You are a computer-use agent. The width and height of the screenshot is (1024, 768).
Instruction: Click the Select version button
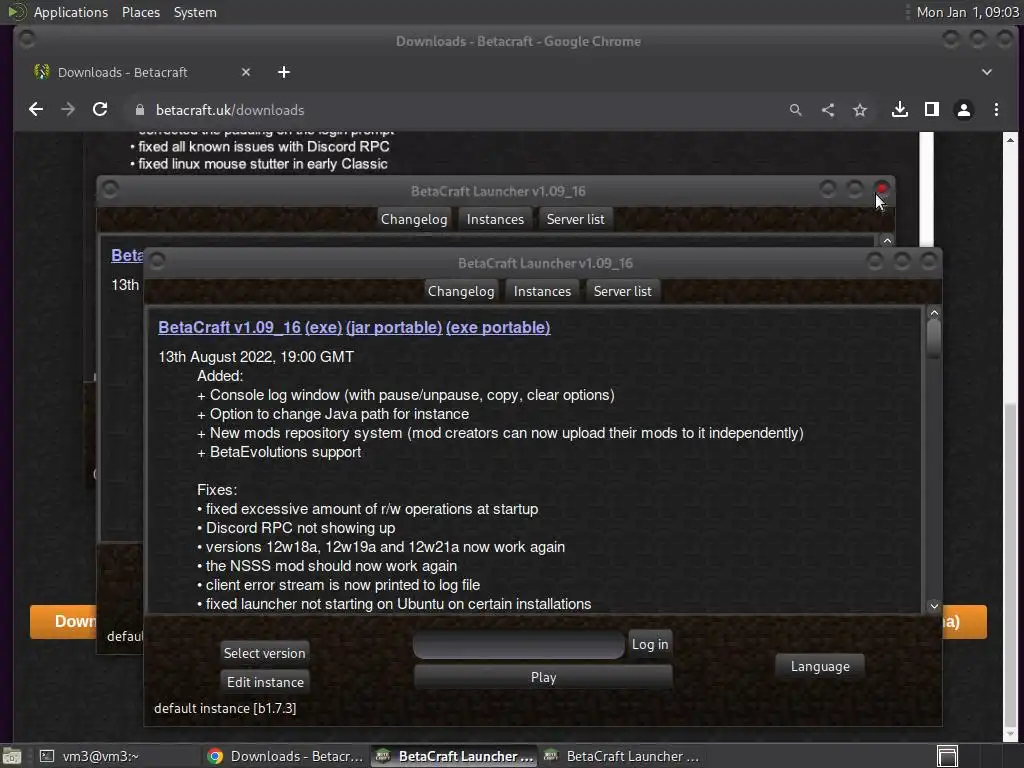coord(264,653)
